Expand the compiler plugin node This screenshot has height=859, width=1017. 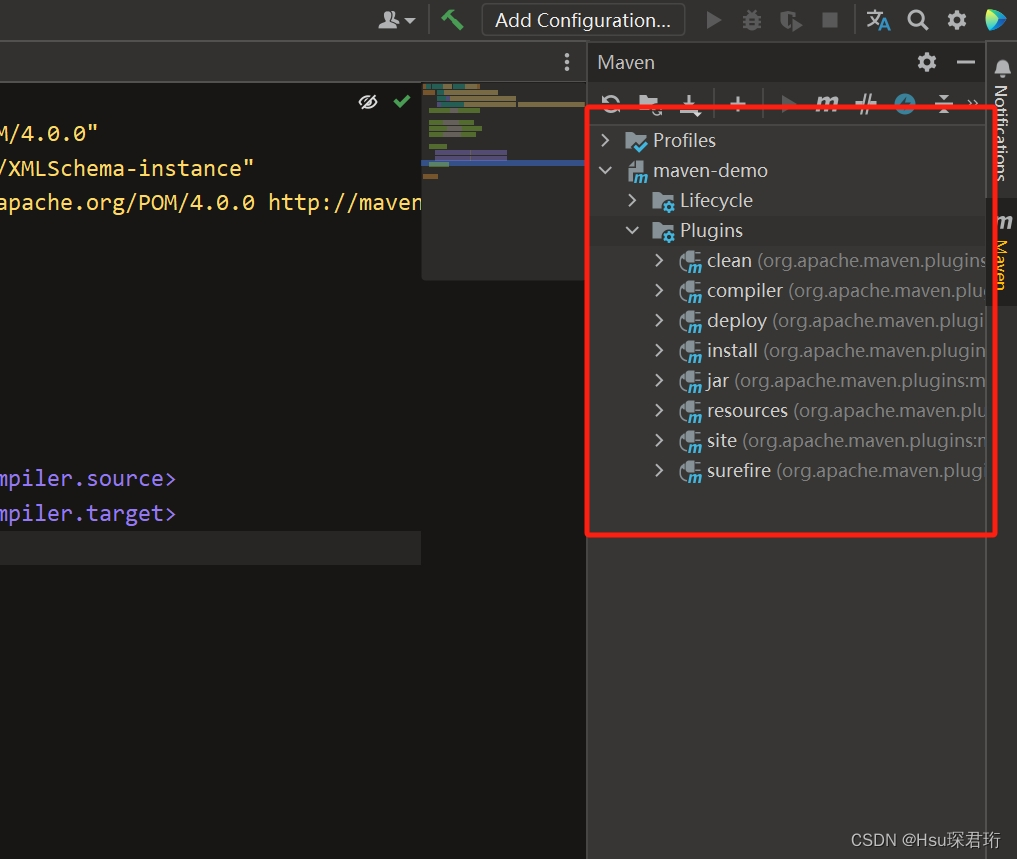pyautogui.click(x=659, y=290)
